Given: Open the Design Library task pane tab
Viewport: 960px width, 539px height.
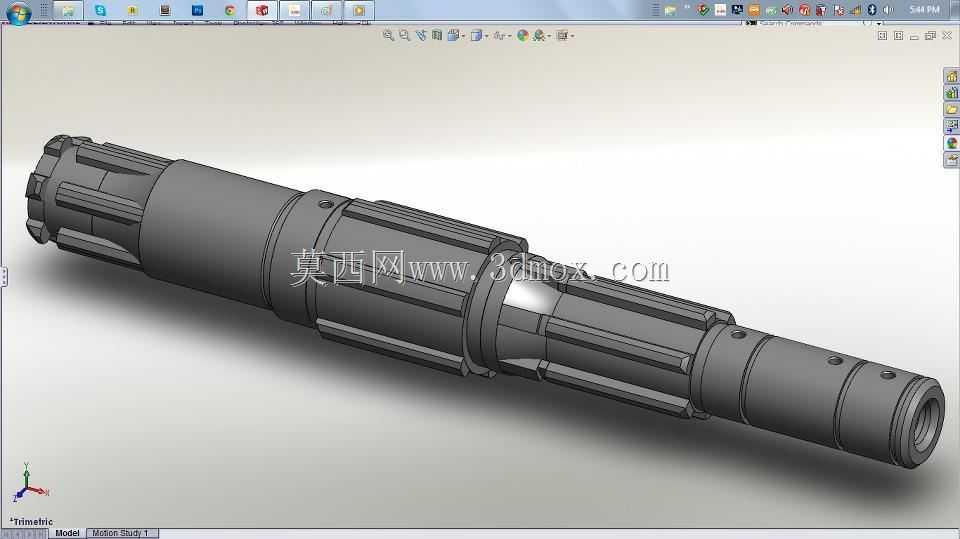Looking at the screenshot, I should click(x=951, y=93).
